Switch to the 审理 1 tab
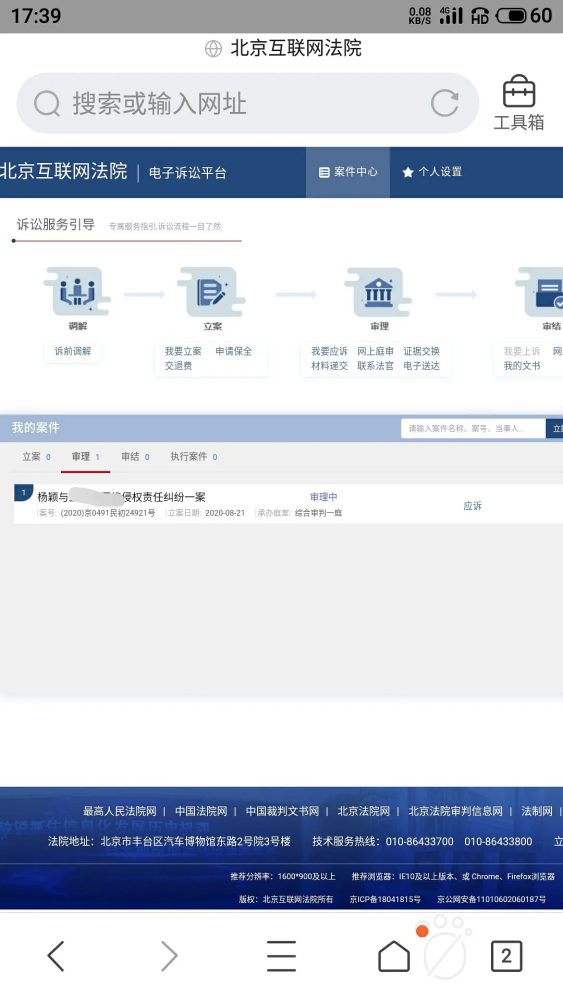This screenshot has width=563, height=1000. tap(85, 457)
